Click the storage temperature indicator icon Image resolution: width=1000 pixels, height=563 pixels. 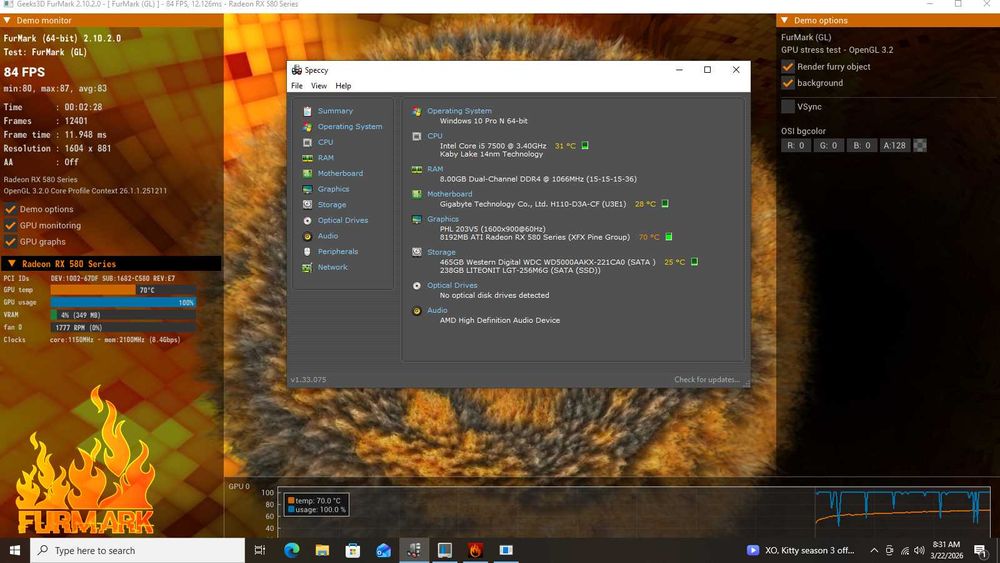point(695,261)
